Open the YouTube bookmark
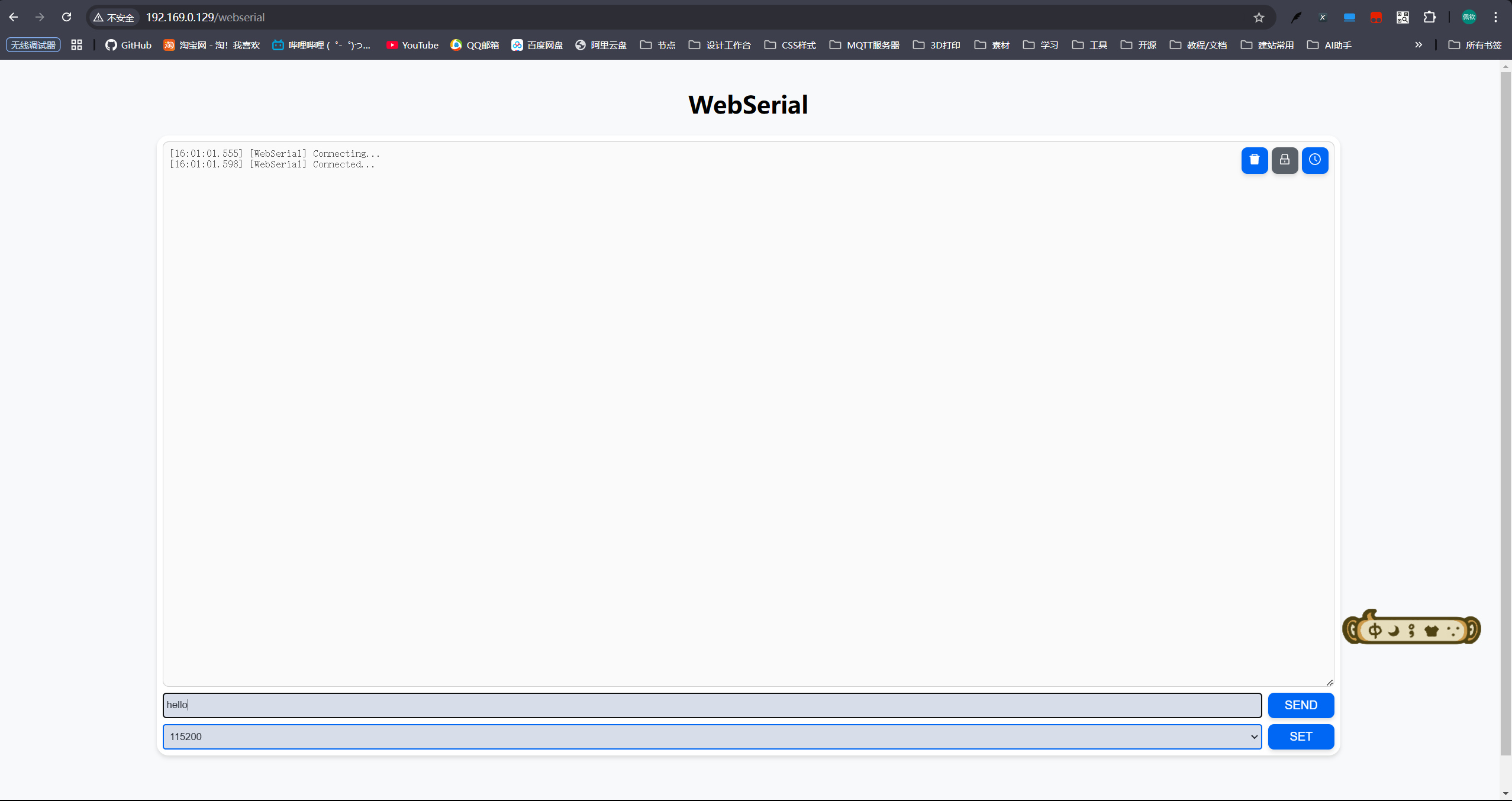The height and width of the screenshot is (801, 1512). pyautogui.click(x=412, y=45)
